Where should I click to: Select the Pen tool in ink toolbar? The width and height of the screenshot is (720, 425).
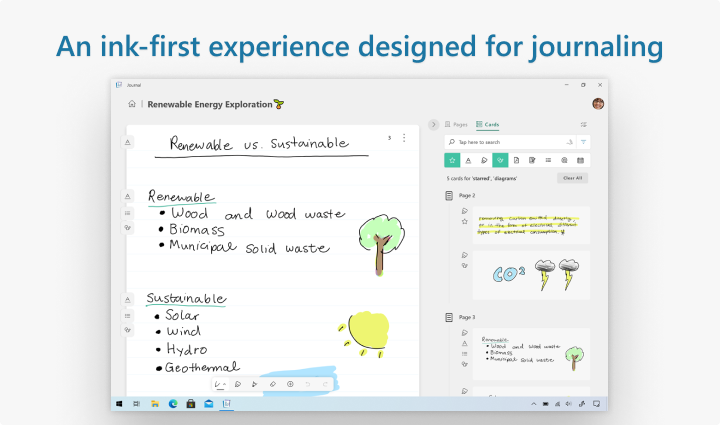(218, 385)
